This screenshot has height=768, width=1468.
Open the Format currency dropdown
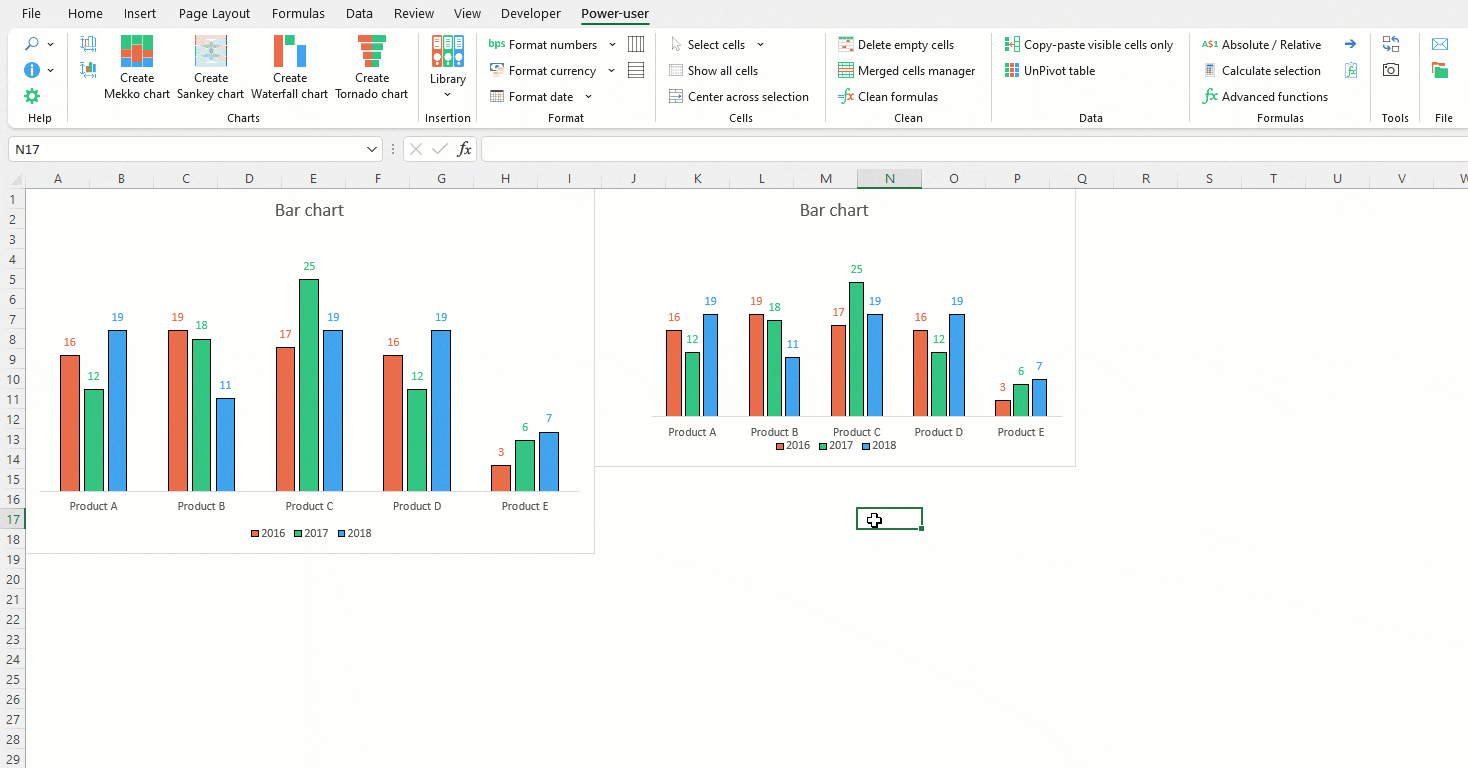click(611, 70)
